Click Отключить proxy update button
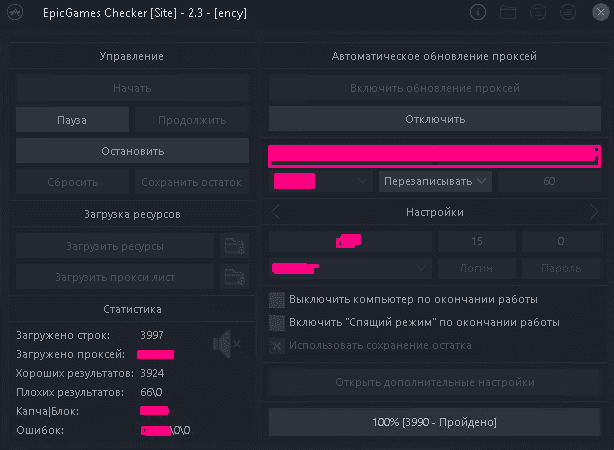Viewport: 614px width, 450px height. pos(435,119)
